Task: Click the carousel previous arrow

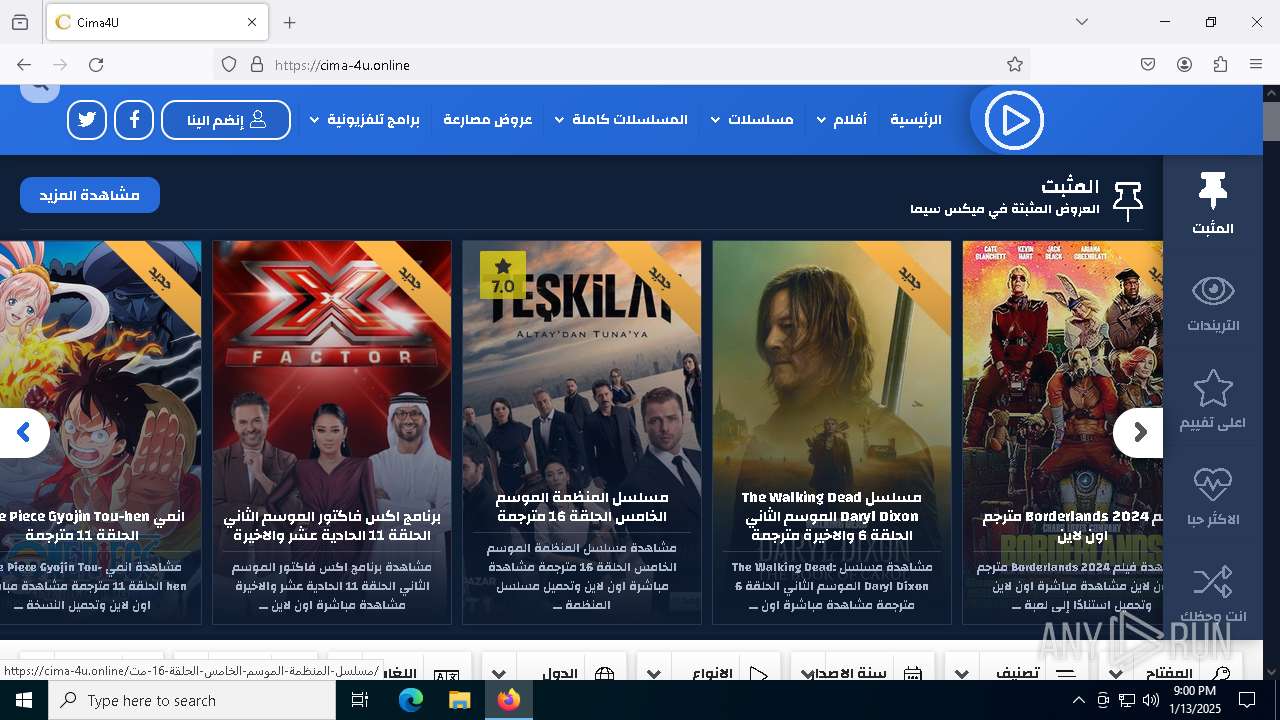Action: (x=24, y=433)
